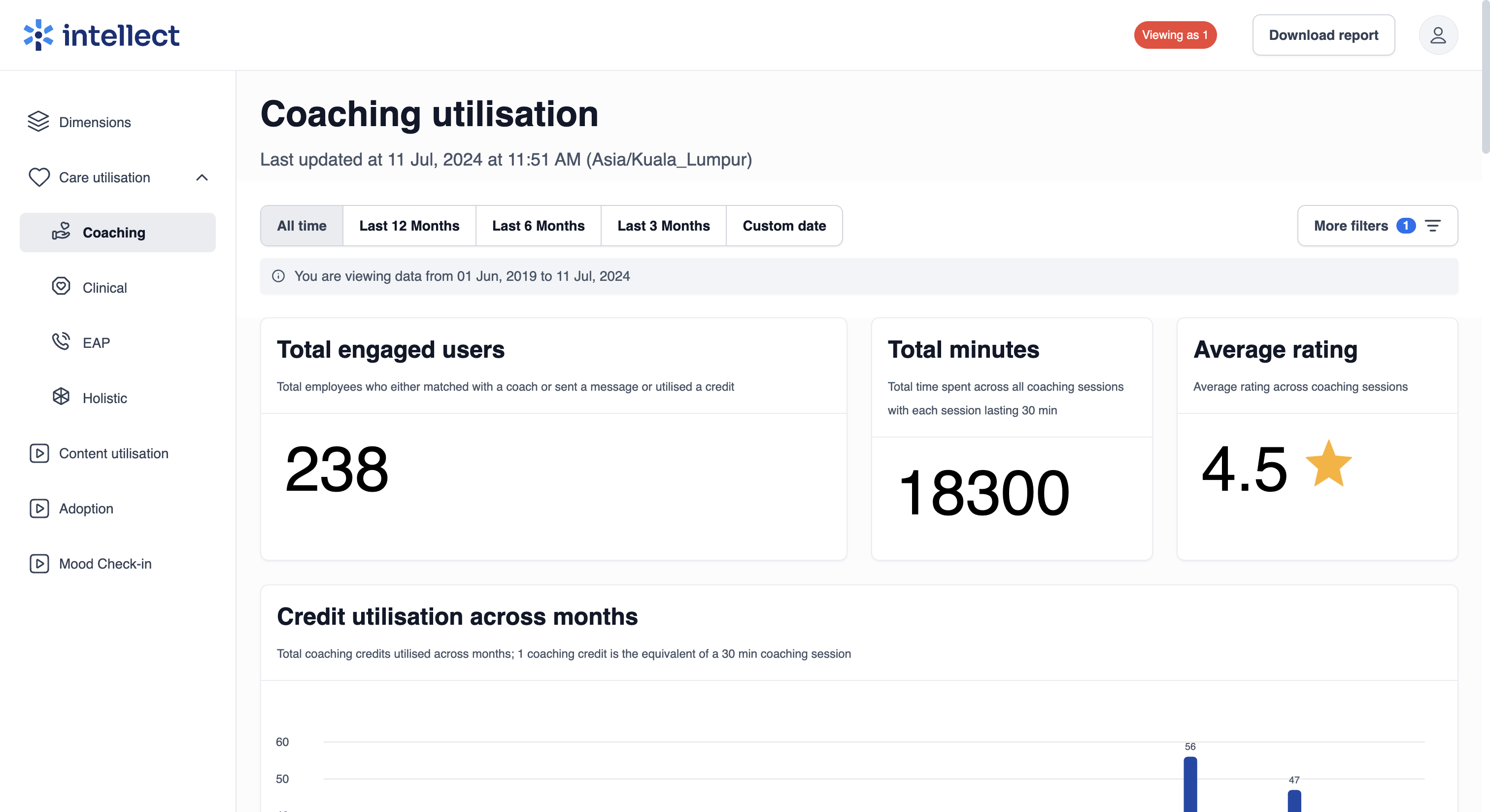Open the More filters button

point(1377,226)
